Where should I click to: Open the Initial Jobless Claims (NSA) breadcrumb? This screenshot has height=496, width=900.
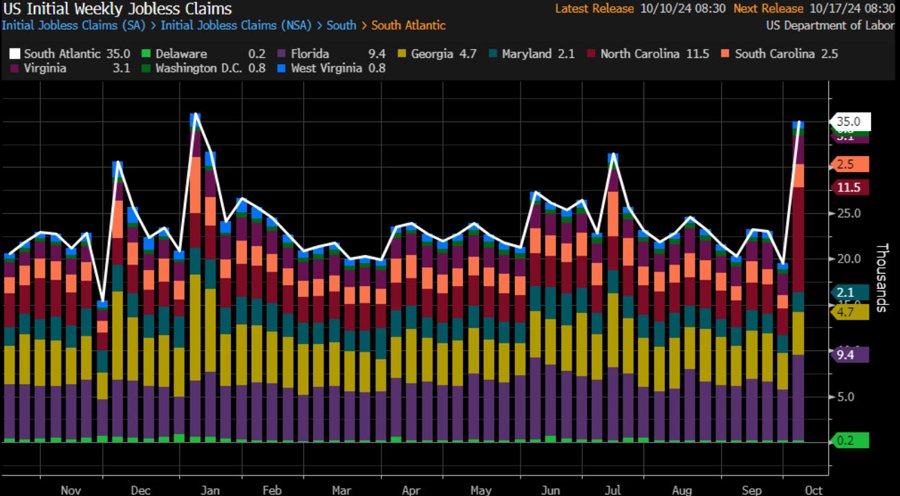click(233, 24)
